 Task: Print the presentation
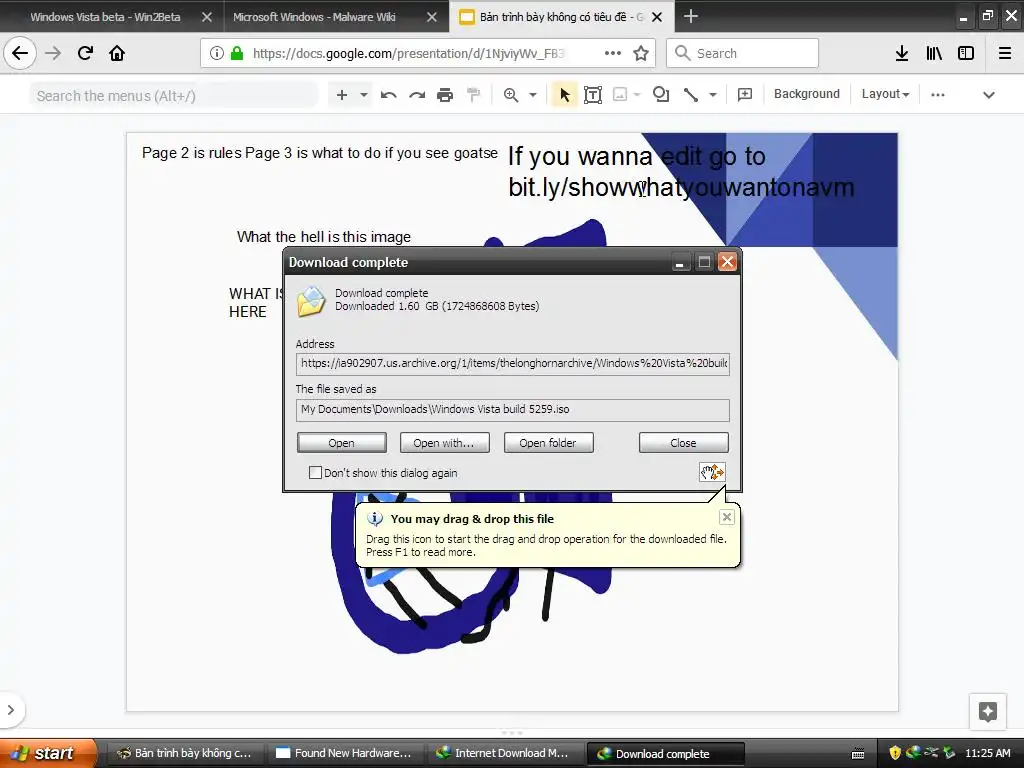[x=445, y=95]
